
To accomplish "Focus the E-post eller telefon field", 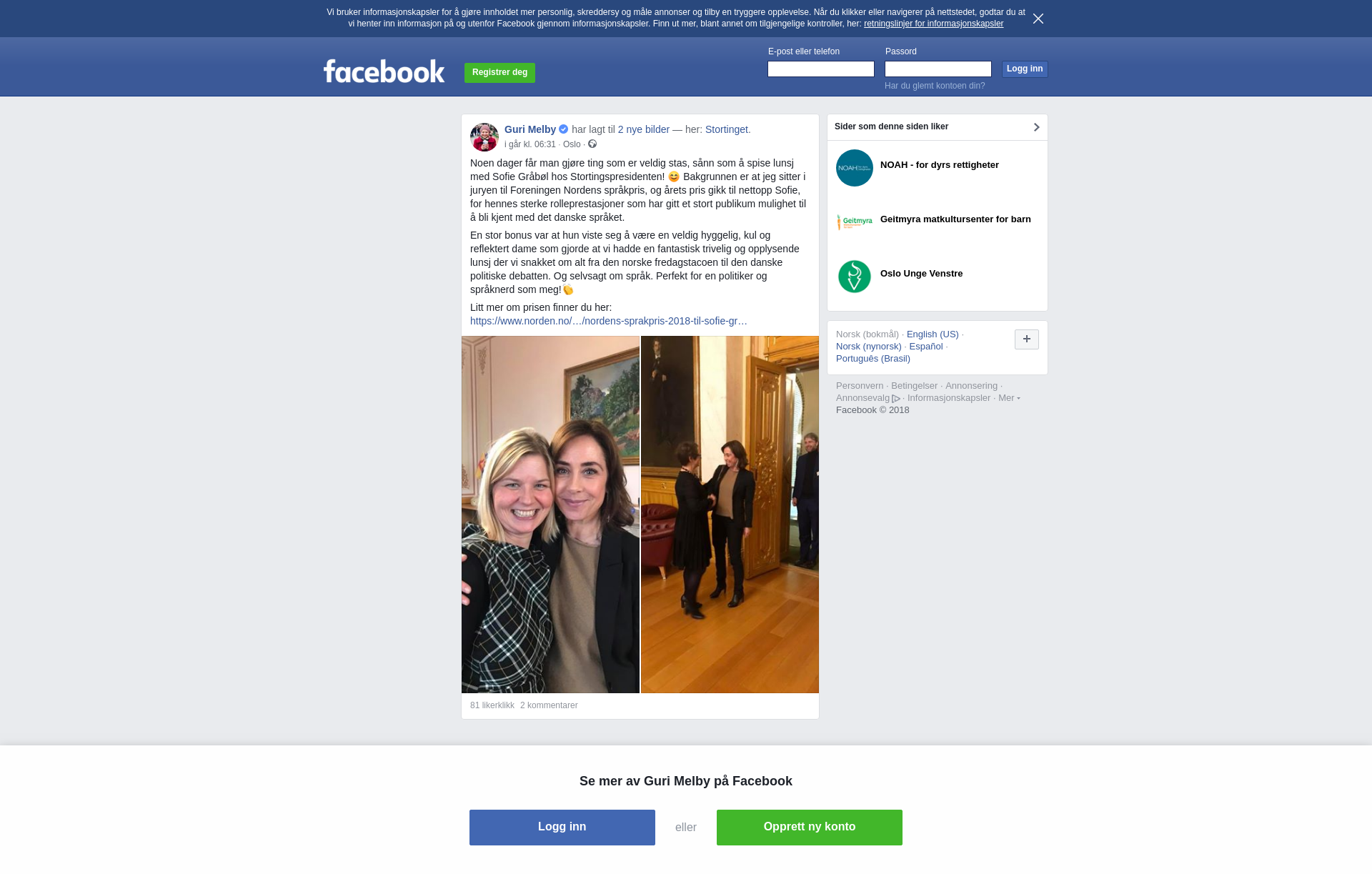I will [821, 69].
